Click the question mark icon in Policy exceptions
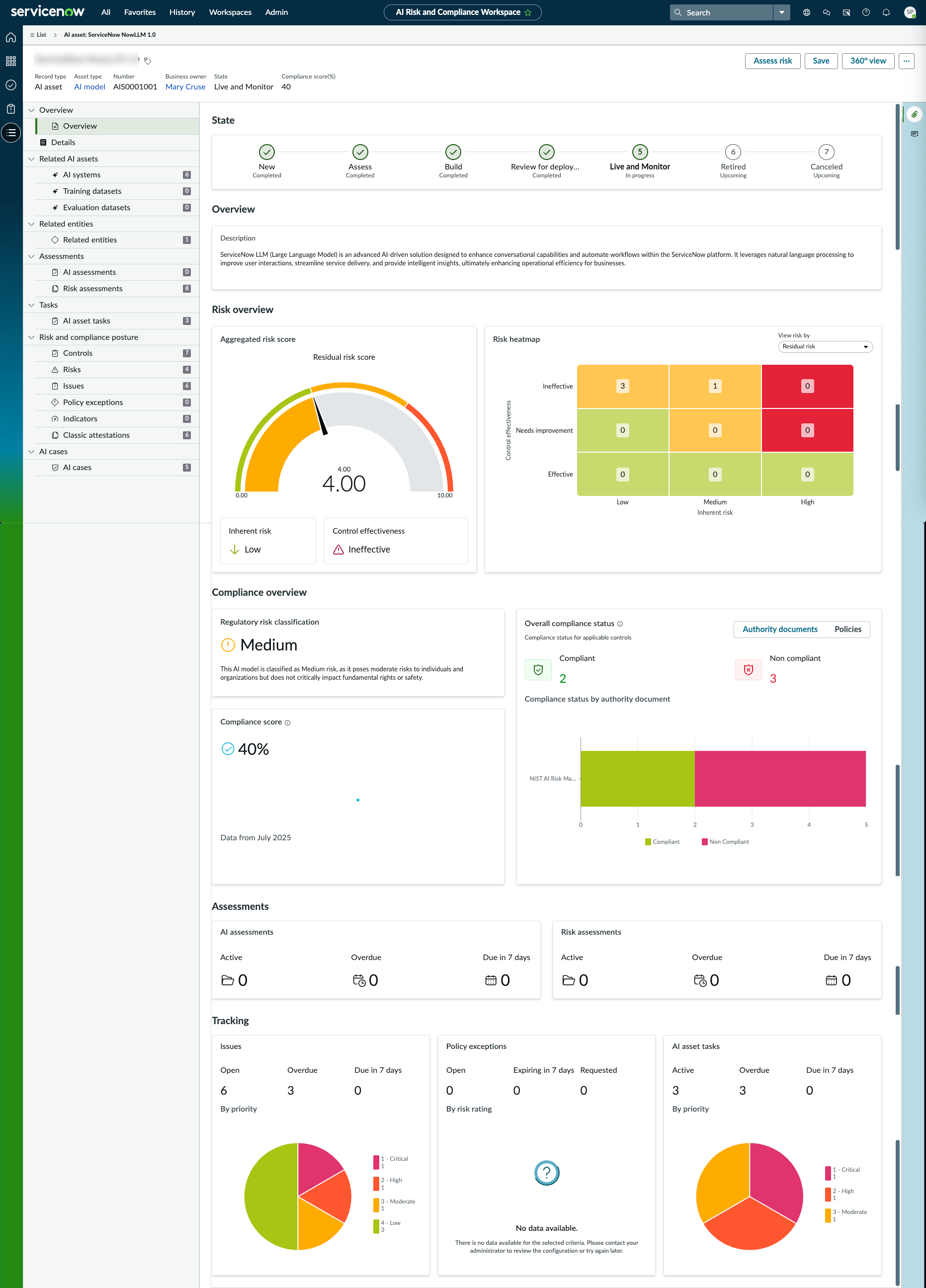Viewport: 926px width, 1288px height. pos(547,1172)
